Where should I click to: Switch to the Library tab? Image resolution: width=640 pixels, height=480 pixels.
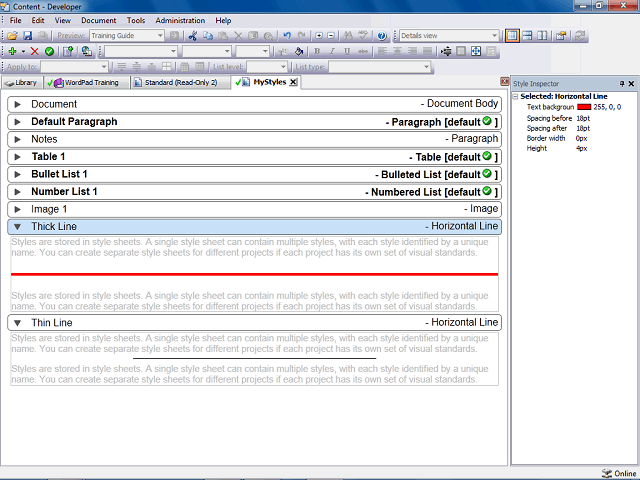pyautogui.click(x=22, y=83)
